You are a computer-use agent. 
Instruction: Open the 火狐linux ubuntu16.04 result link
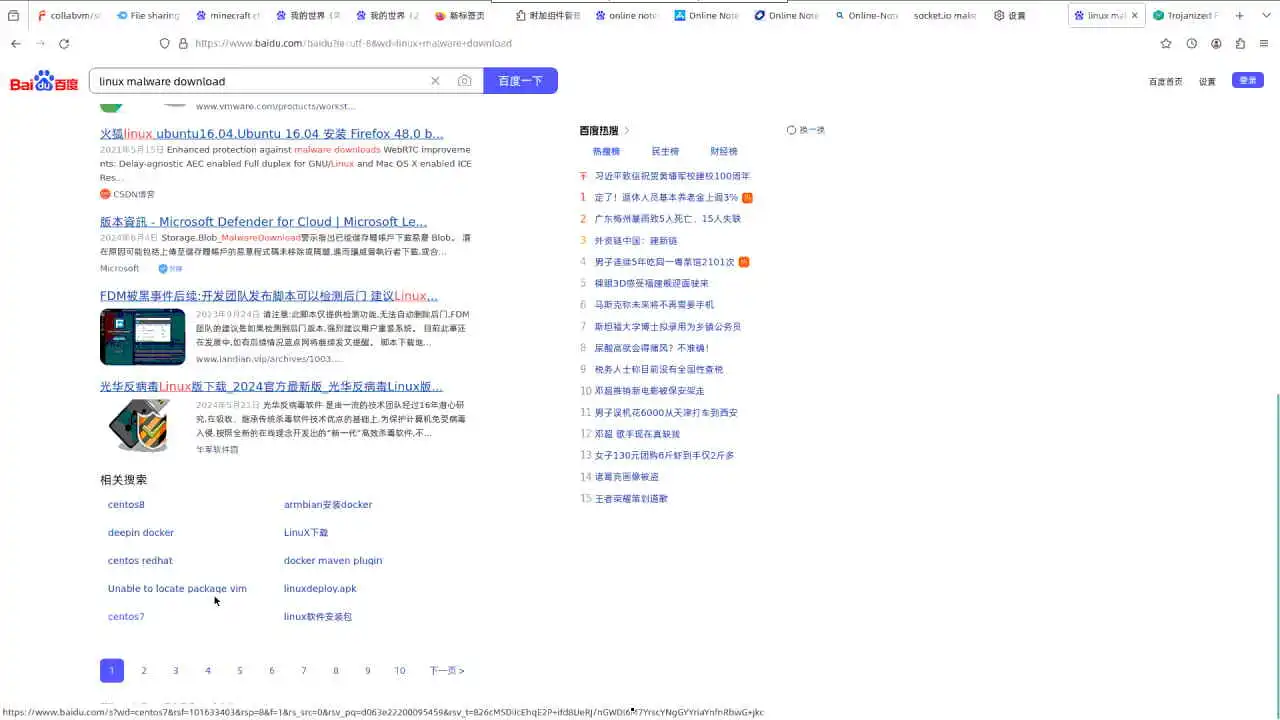coord(271,134)
